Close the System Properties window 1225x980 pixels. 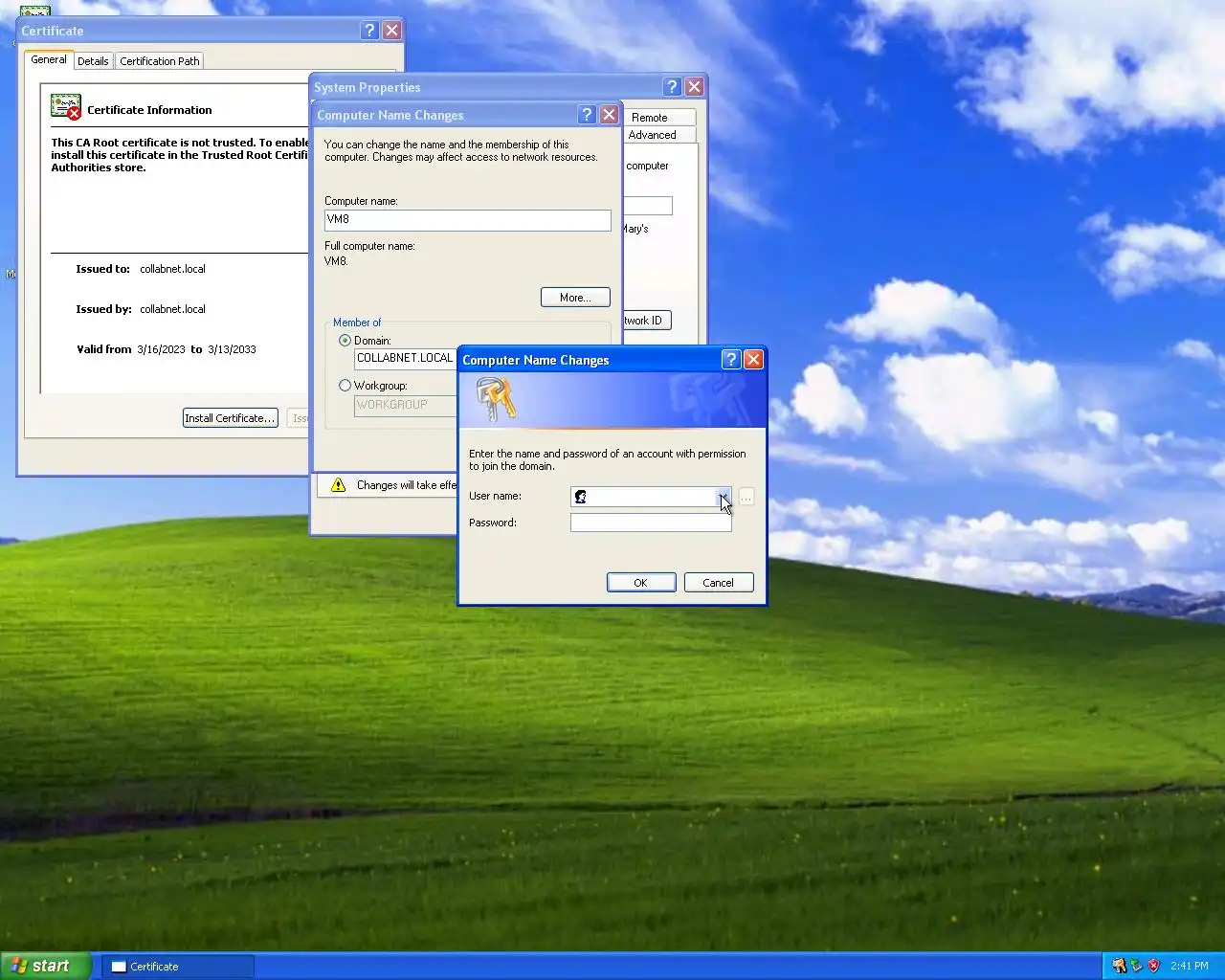[x=695, y=86]
